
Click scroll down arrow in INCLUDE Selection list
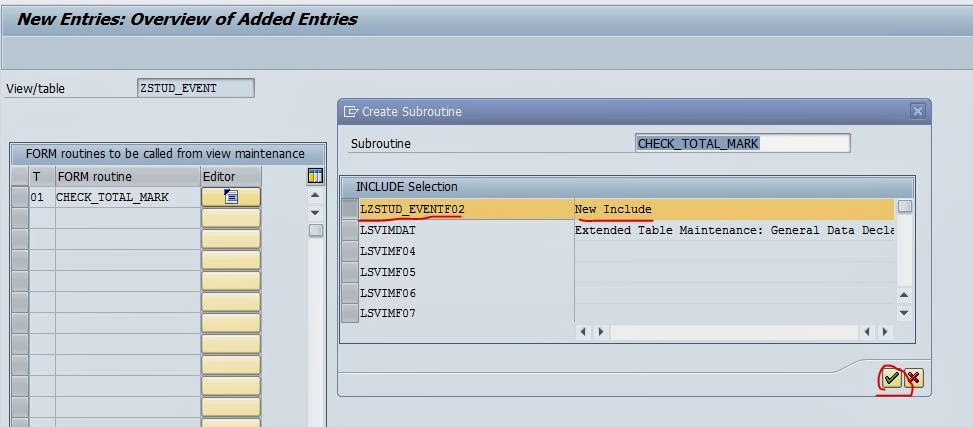(904, 313)
